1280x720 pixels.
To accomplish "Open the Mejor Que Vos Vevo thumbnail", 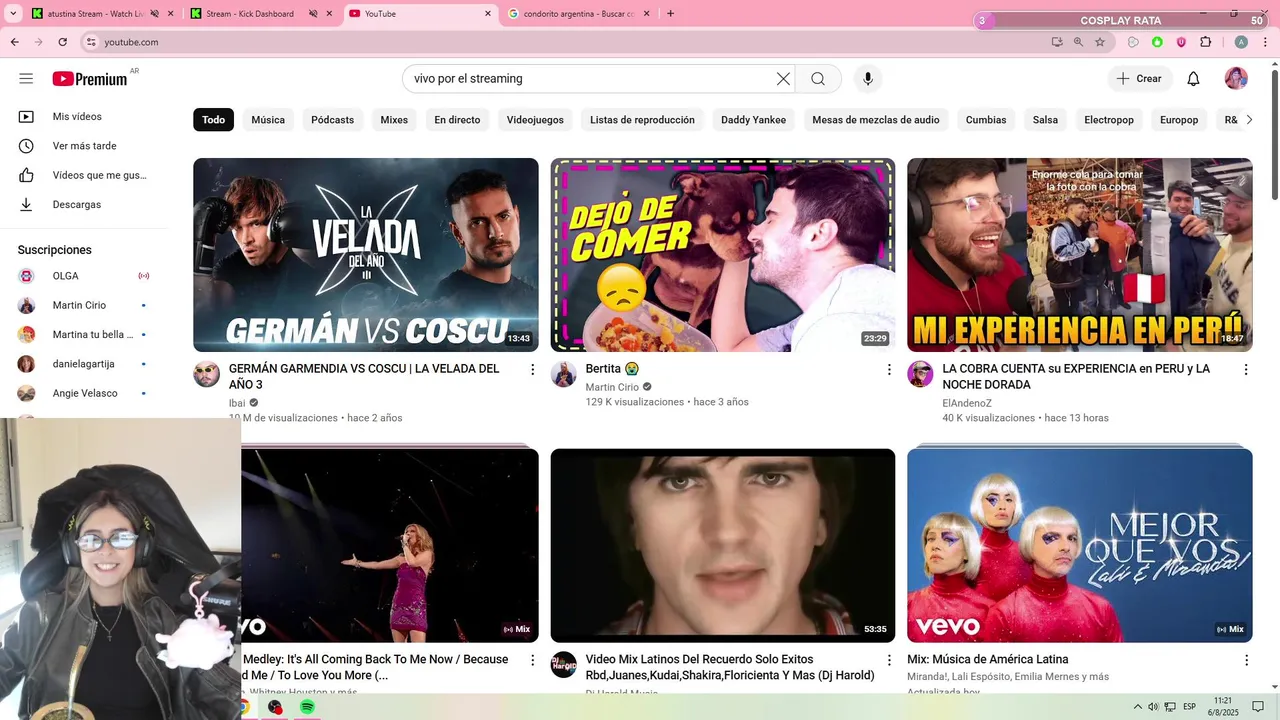I will click(1080, 545).
